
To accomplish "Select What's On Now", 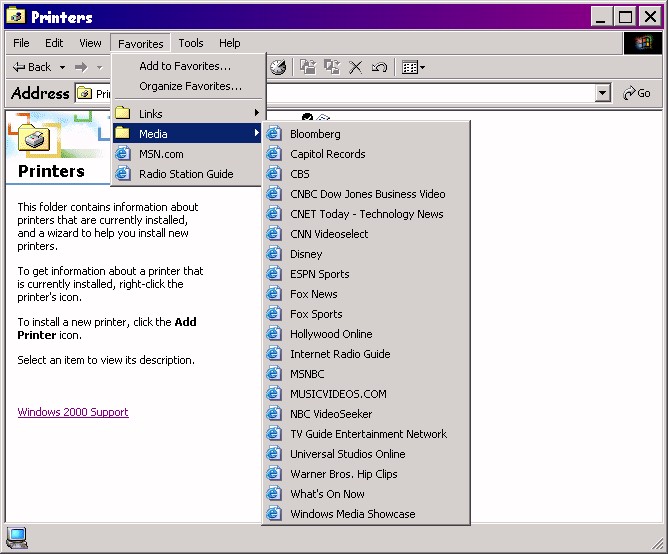I will click(x=366, y=494).
